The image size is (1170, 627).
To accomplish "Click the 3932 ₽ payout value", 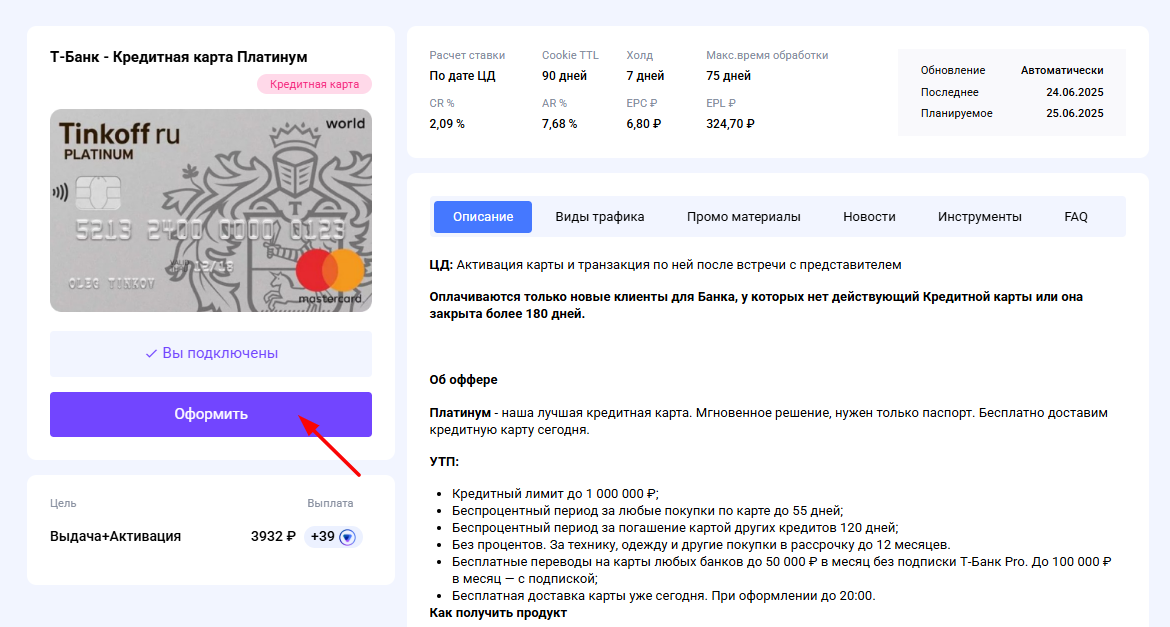I will coord(273,537).
